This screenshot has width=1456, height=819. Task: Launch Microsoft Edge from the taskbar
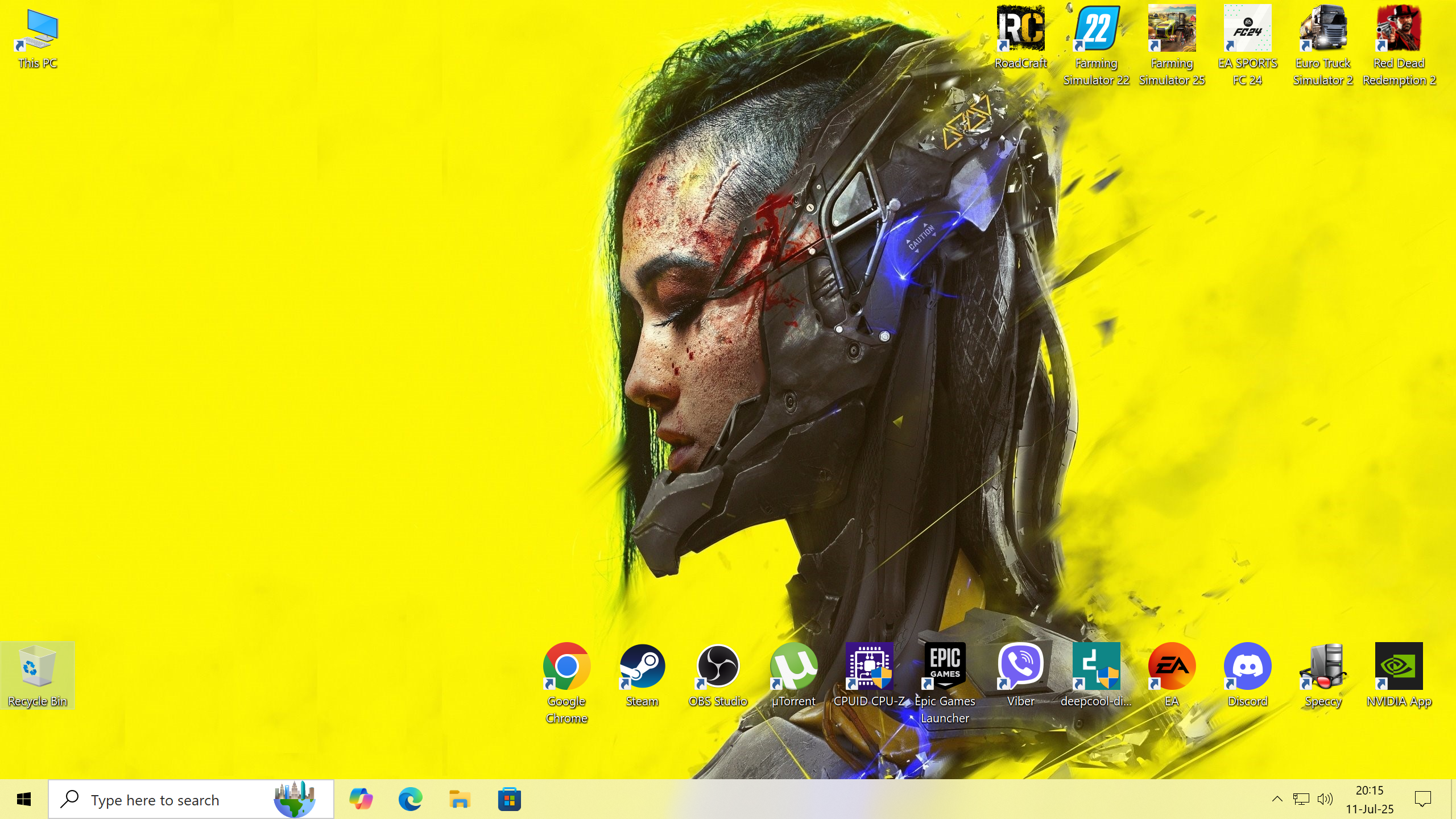point(411,800)
